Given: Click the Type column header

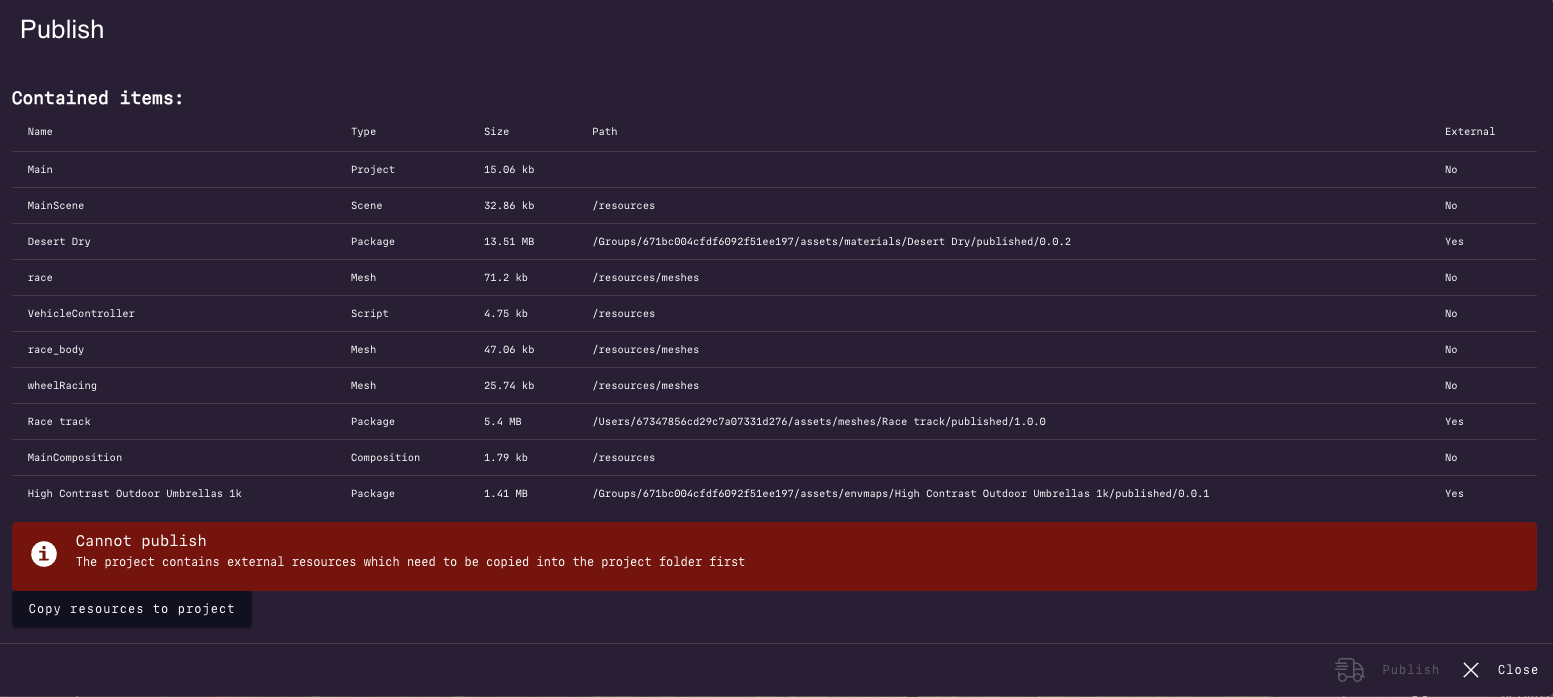Looking at the screenshot, I should (363, 131).
